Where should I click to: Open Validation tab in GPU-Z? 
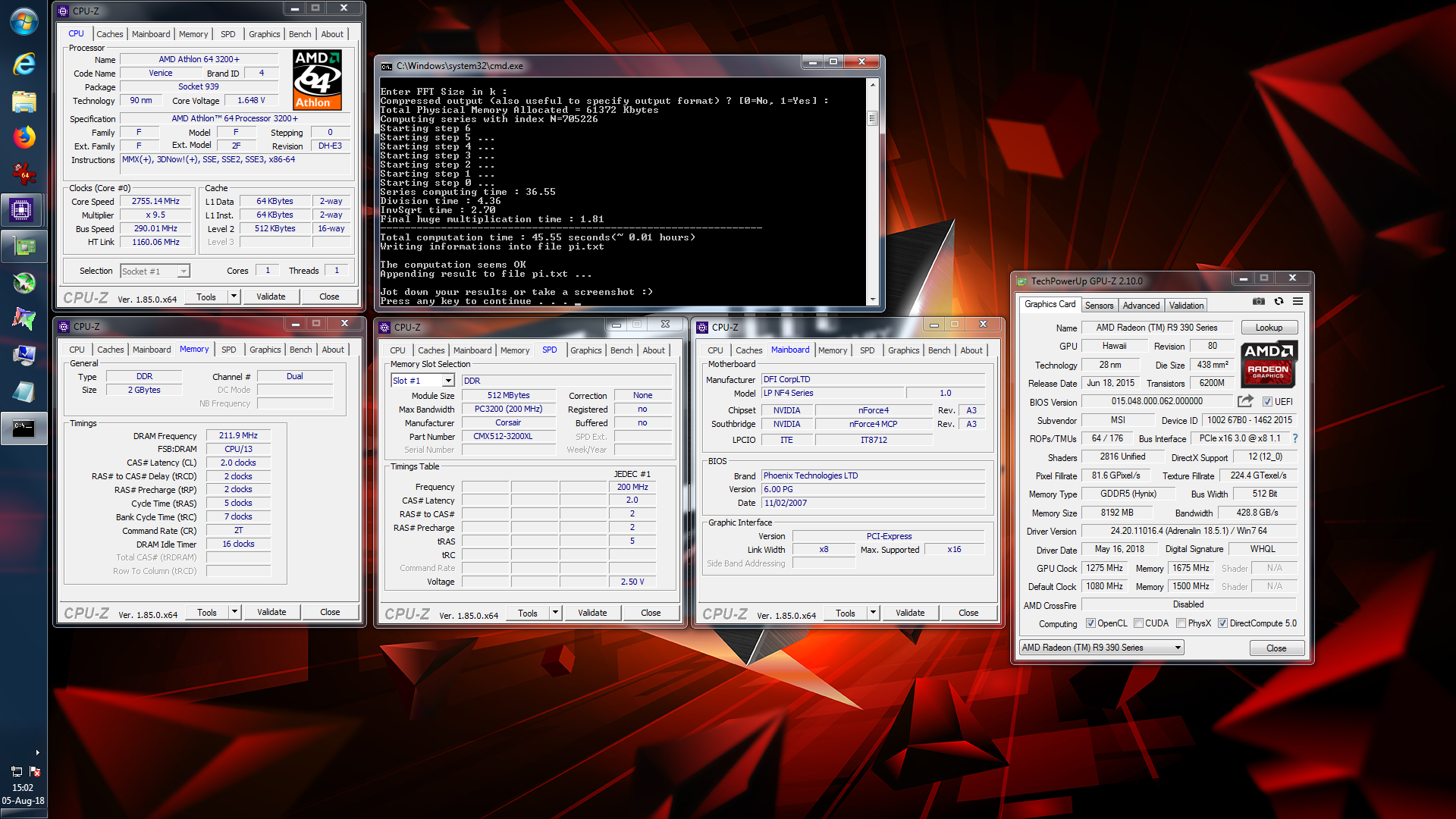tap(1186, 306)
